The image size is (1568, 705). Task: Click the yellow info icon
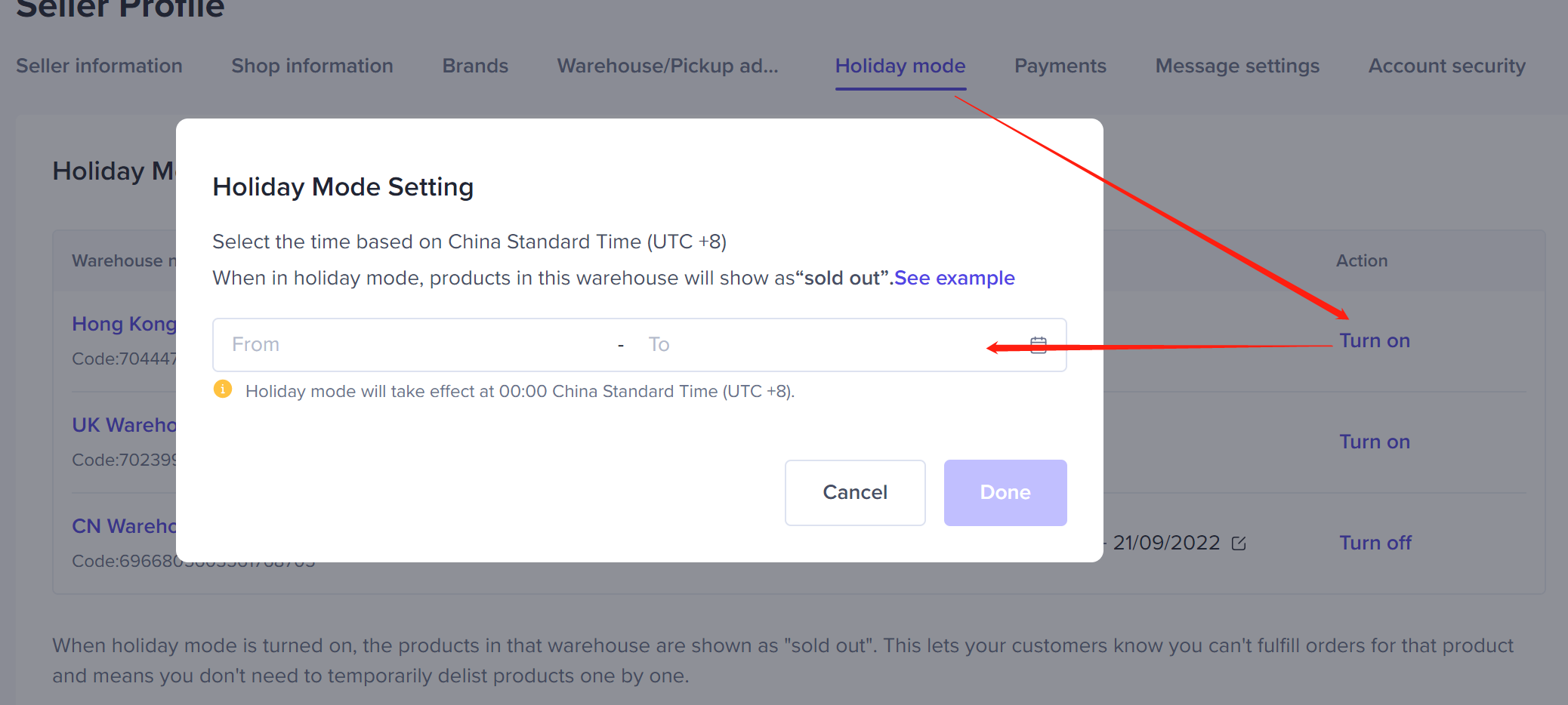coord(223,389)
